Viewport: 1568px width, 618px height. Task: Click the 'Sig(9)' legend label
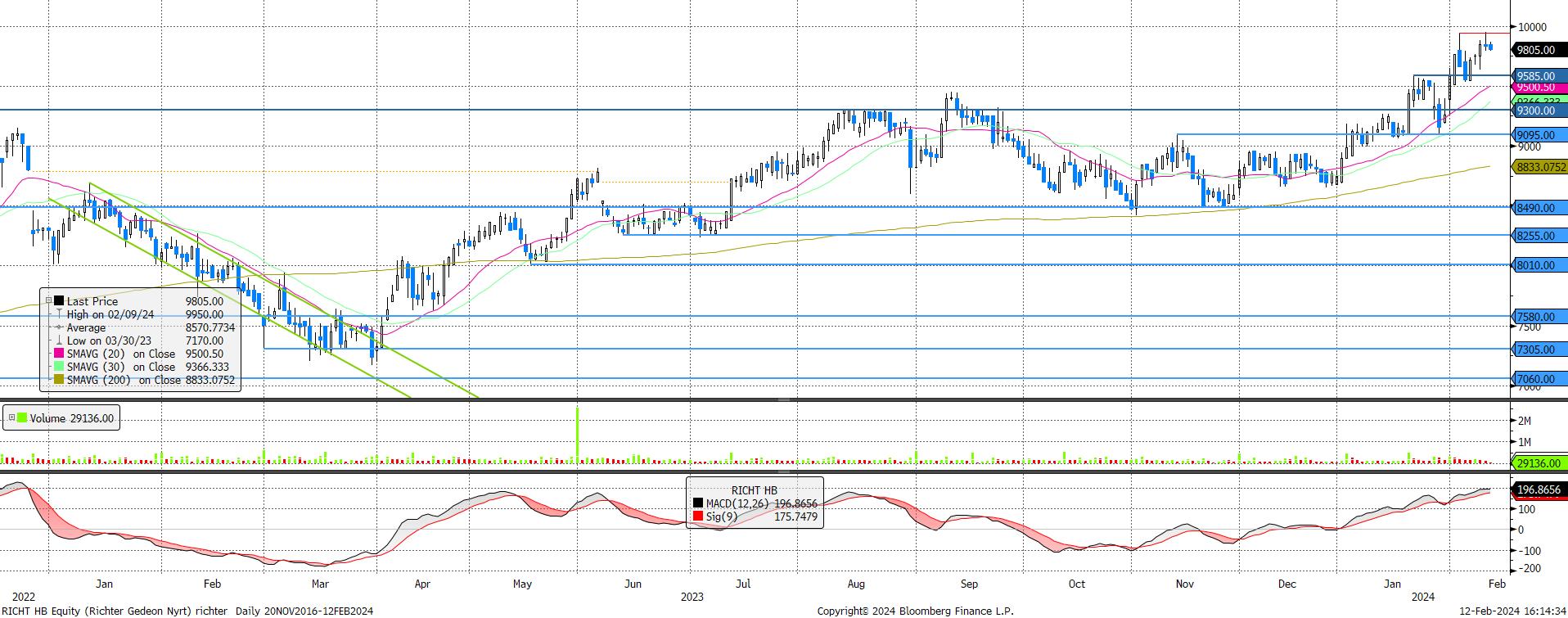click(720, 517)
